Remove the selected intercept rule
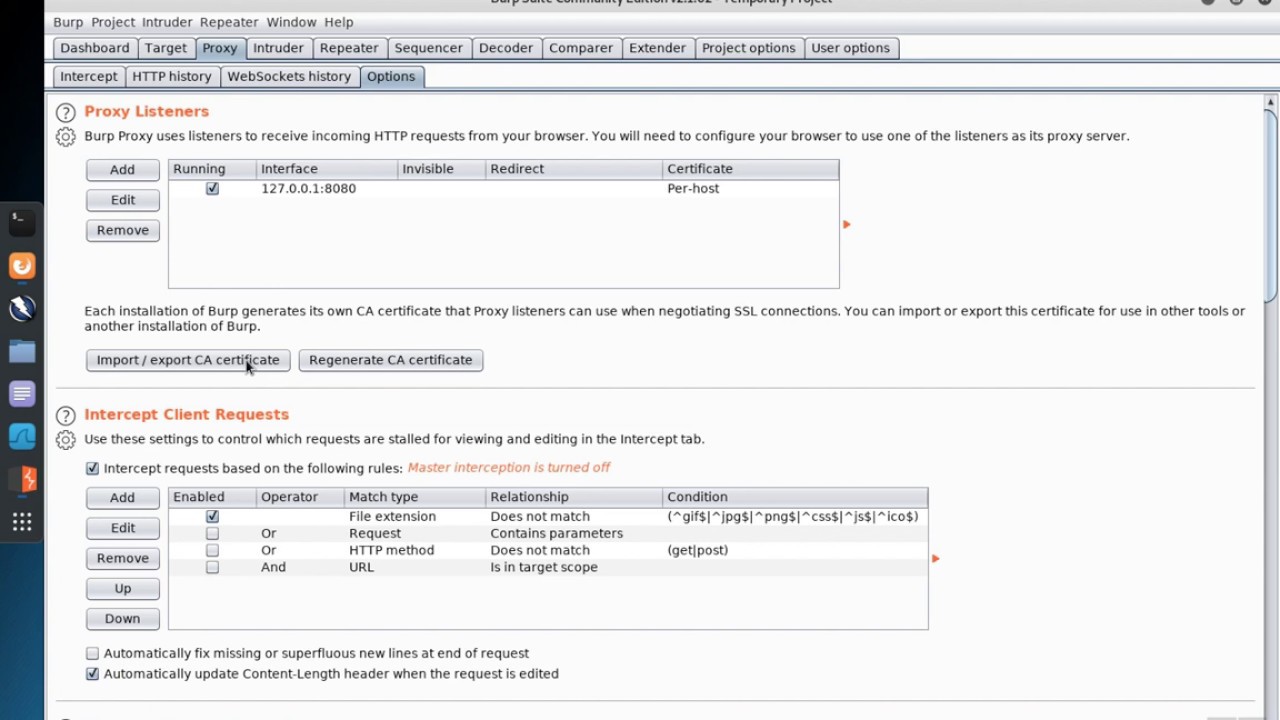 (x=122, y=558)
